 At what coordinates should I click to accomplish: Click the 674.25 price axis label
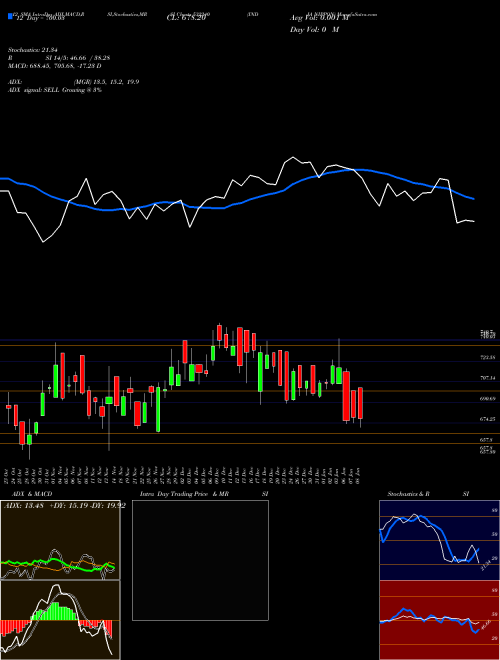pos(488,419)
